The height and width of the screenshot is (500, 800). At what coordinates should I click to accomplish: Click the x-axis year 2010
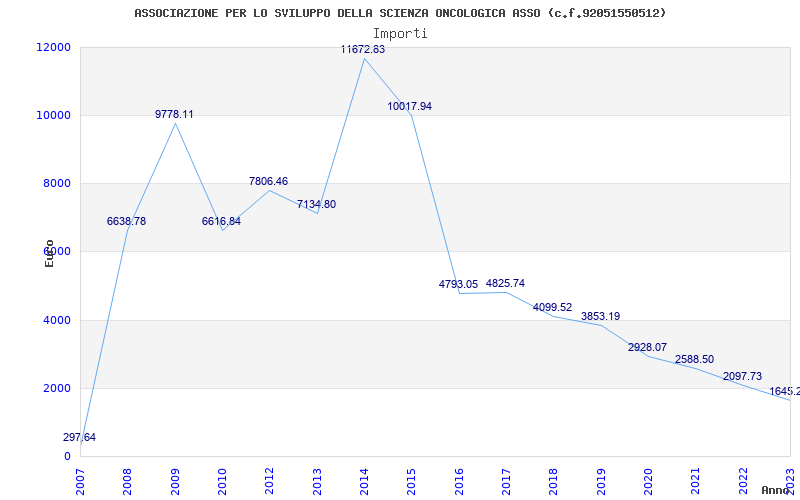222,481
